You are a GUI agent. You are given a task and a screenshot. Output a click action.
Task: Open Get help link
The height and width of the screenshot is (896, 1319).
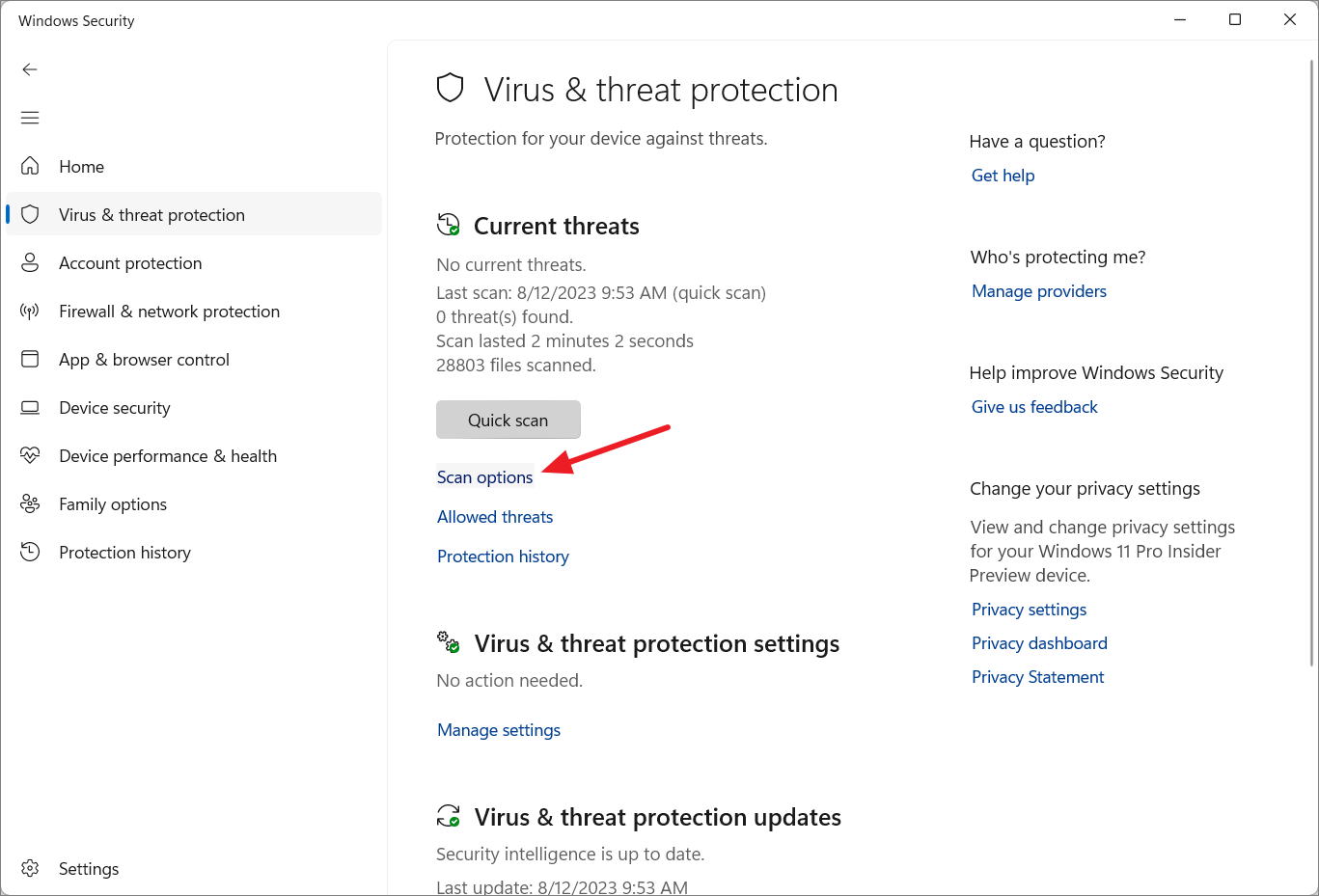(x=1003, y=176)
